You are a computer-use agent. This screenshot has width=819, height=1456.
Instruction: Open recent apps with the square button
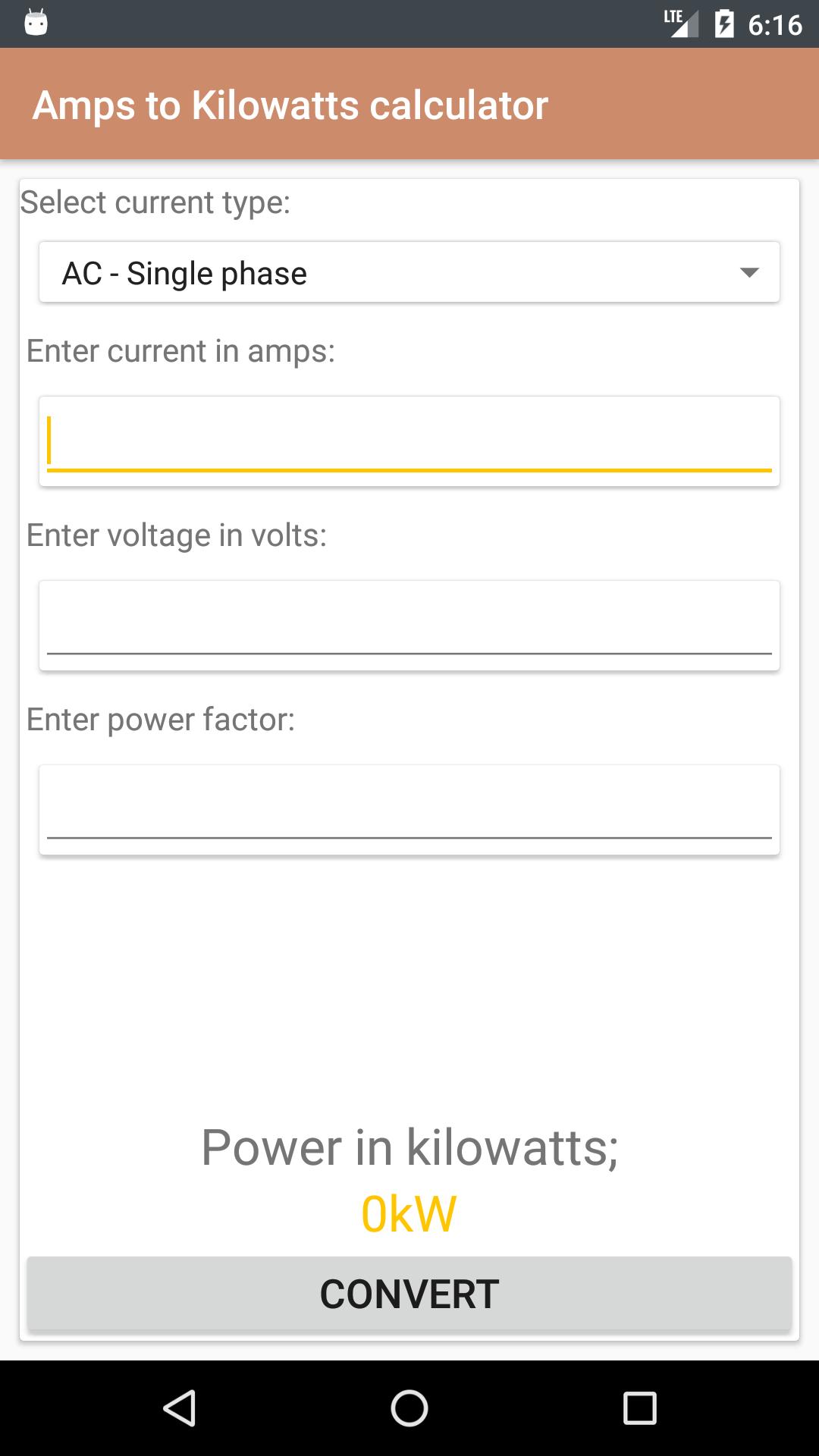click(639, 1408)
